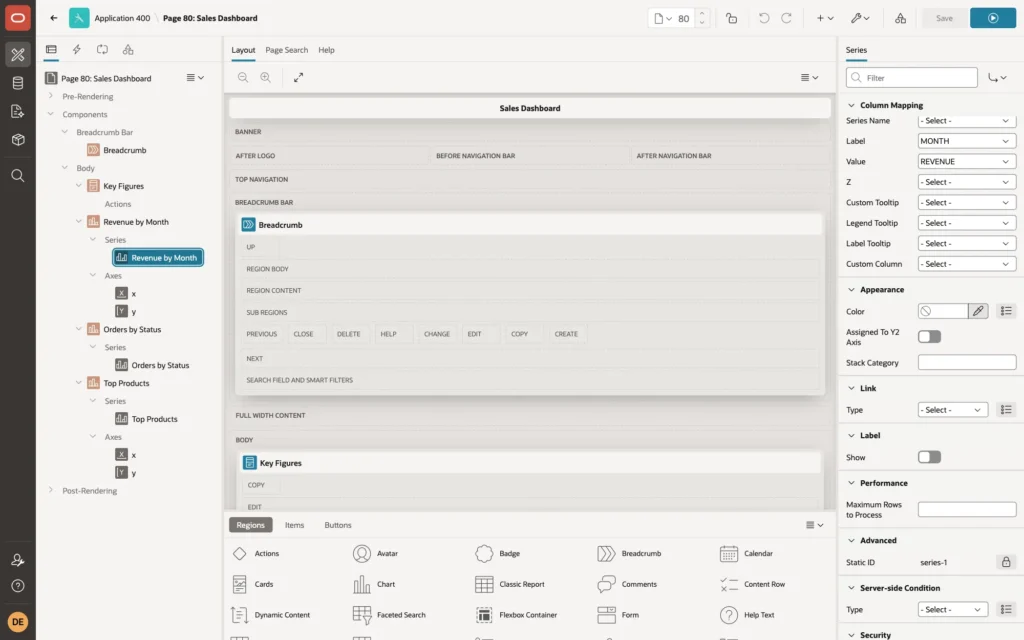Undo the last change

tap(763, 18)
